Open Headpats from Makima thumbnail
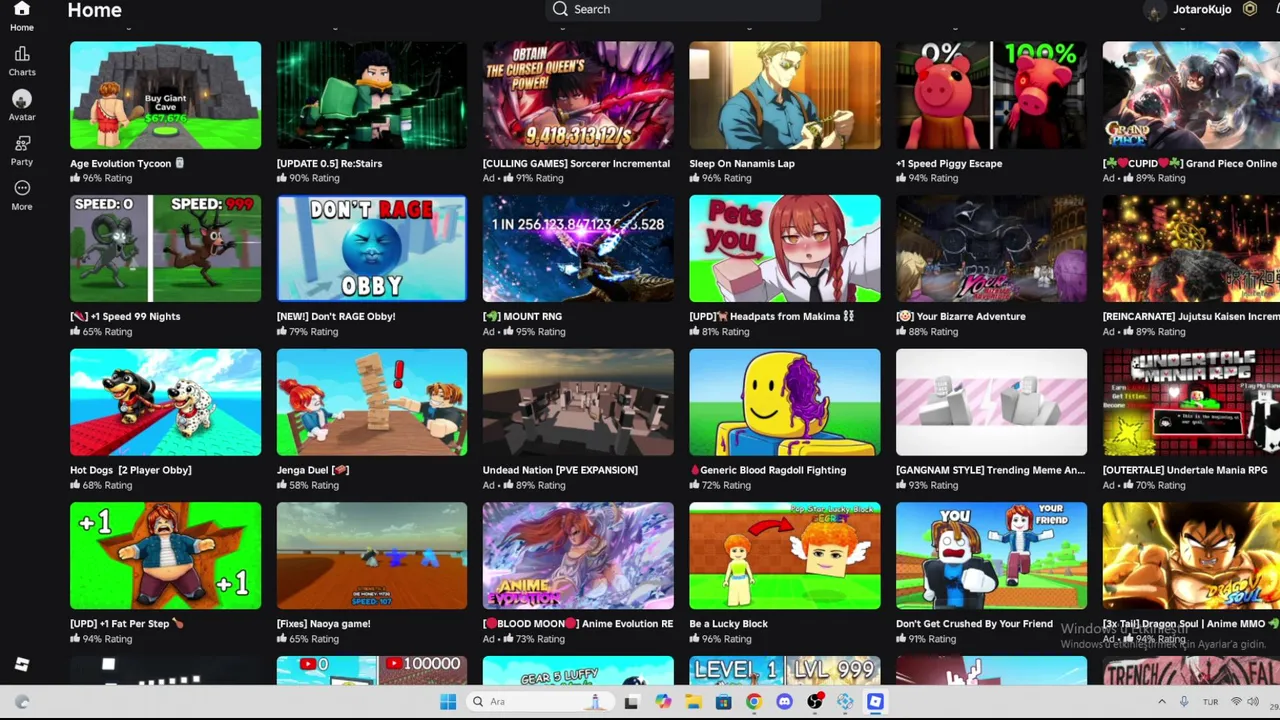 (785, 249)
